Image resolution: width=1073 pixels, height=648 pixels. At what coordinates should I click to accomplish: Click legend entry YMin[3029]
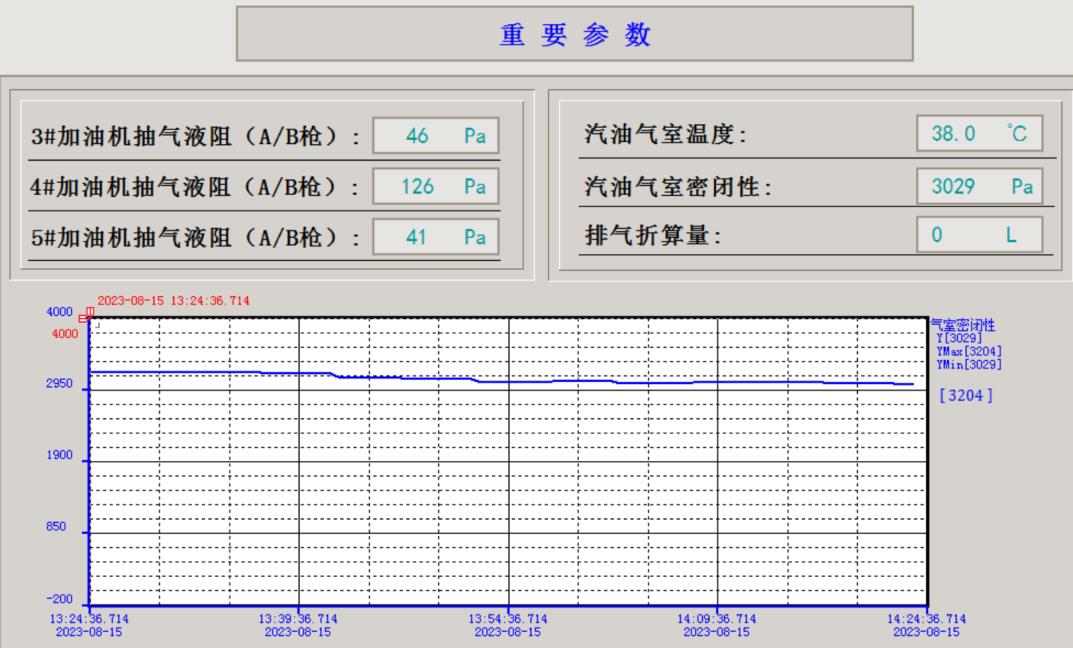969,364
